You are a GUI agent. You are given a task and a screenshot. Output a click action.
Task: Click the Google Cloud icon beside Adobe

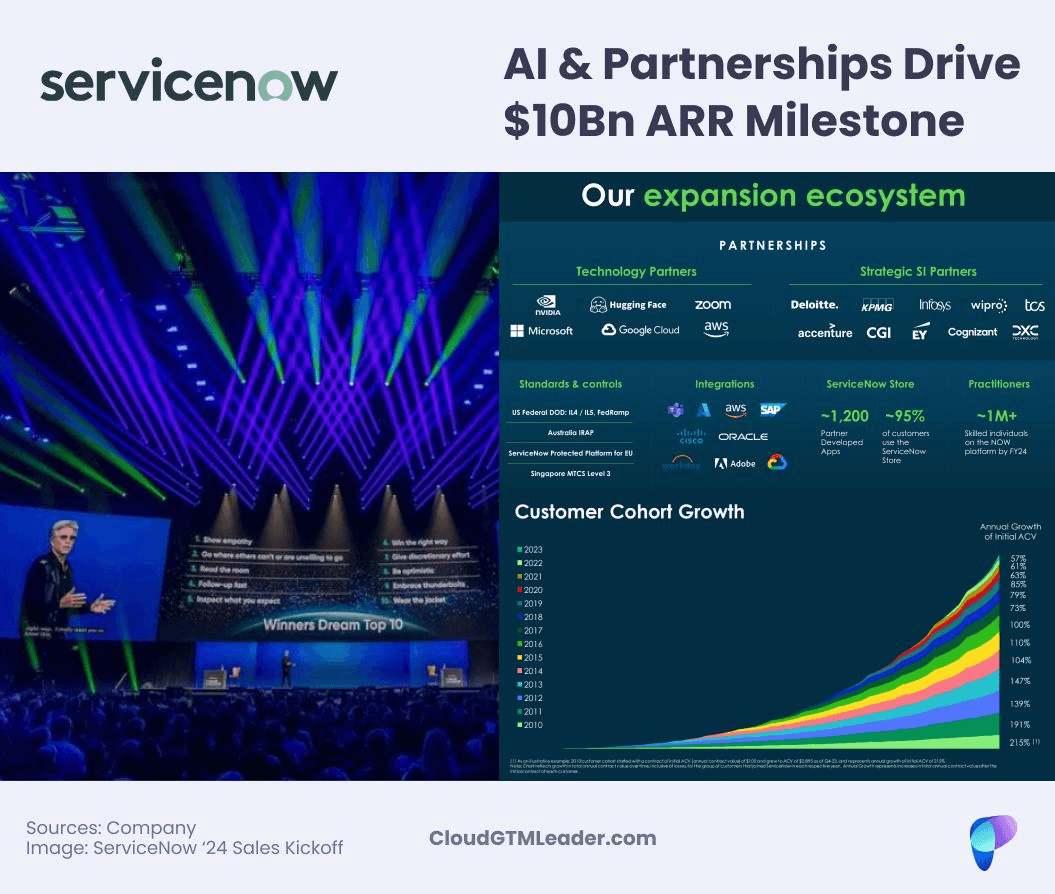[776, 463]
